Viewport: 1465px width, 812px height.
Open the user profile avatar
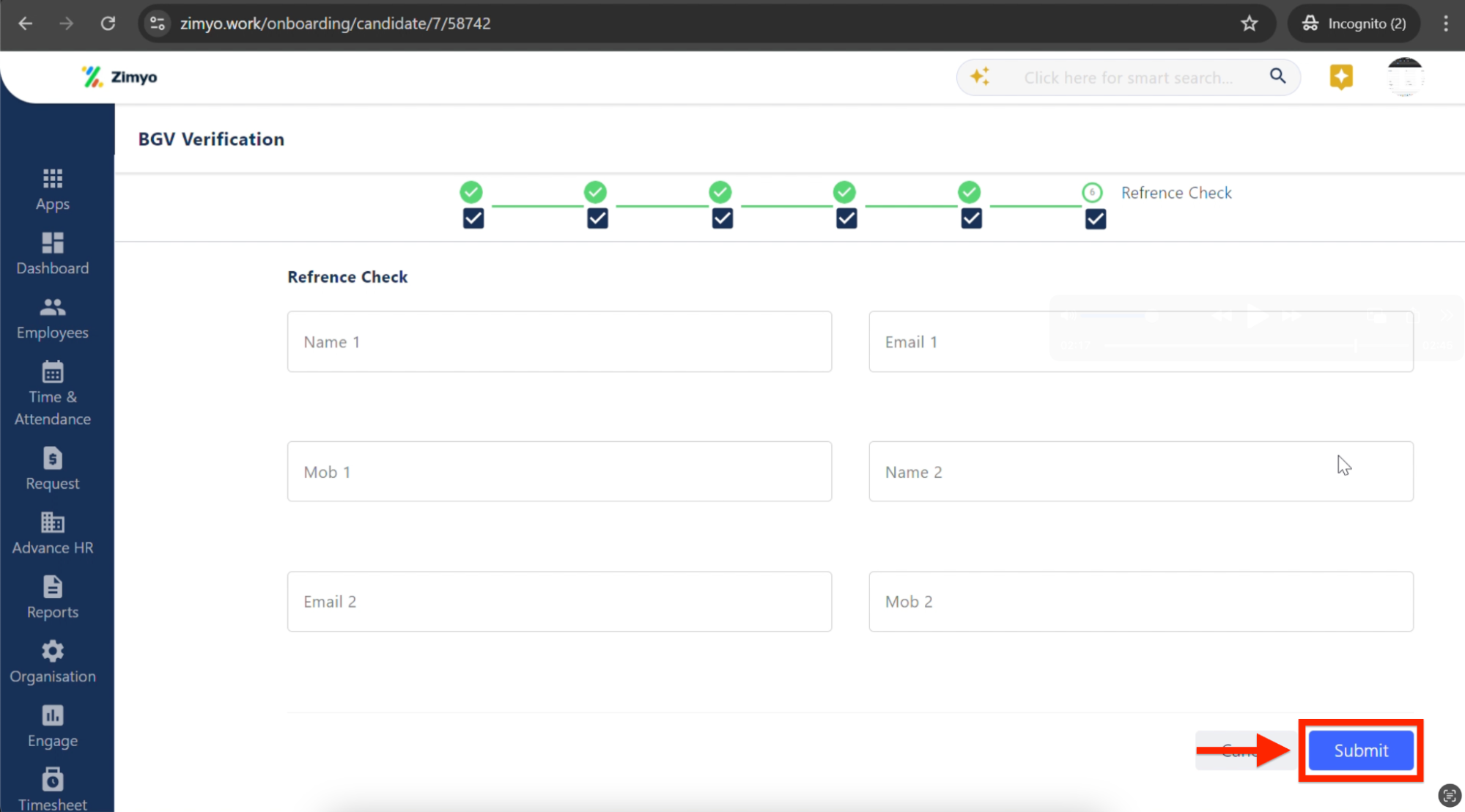coord(1404,77)
